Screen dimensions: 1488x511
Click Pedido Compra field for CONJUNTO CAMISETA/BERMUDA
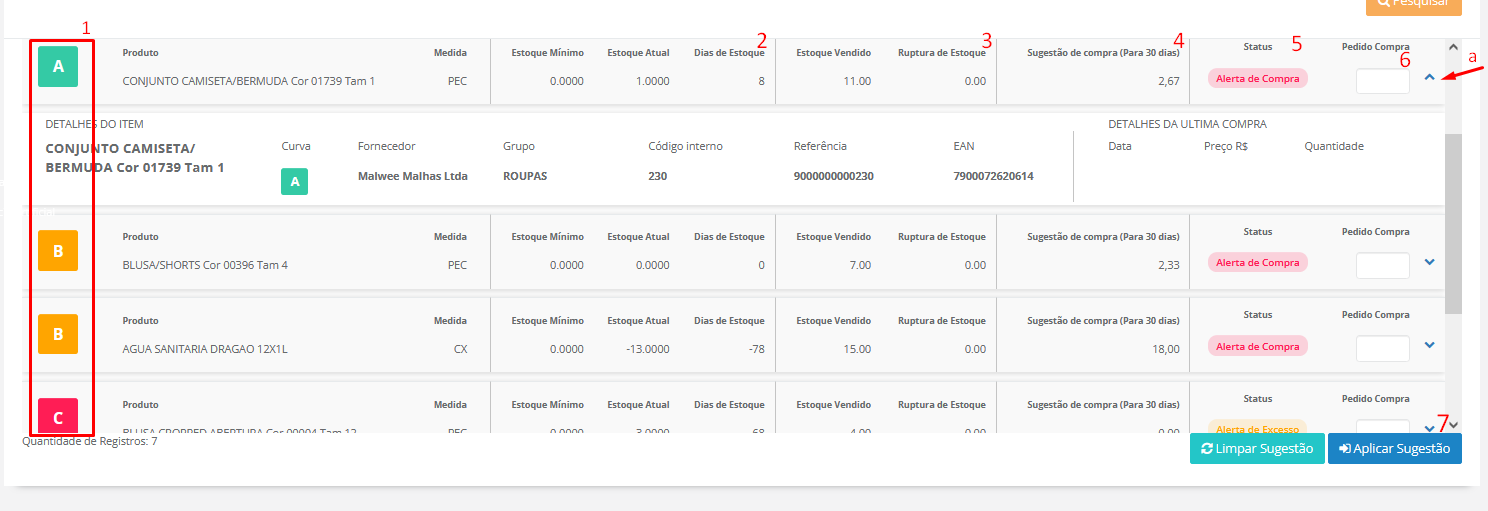click(1382, 80)
